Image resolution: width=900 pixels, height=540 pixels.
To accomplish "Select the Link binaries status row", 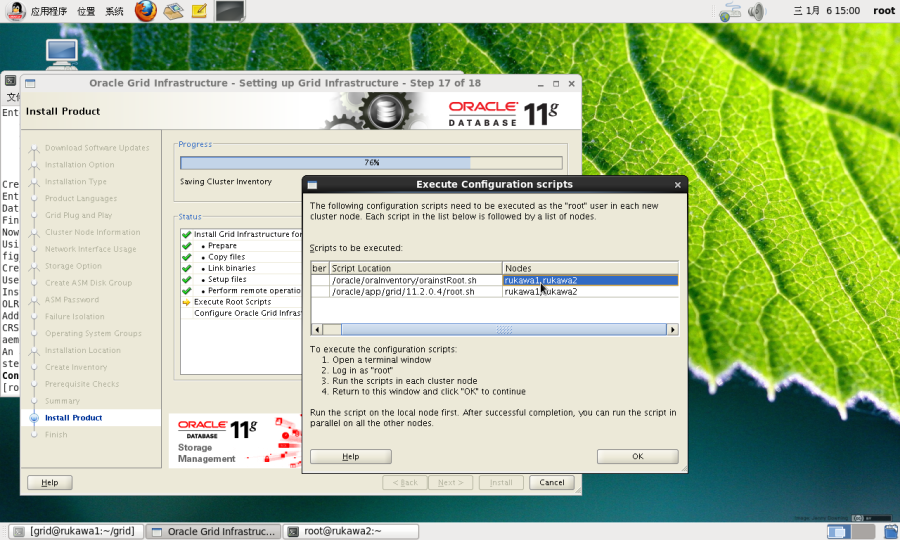I will [241, 268].
